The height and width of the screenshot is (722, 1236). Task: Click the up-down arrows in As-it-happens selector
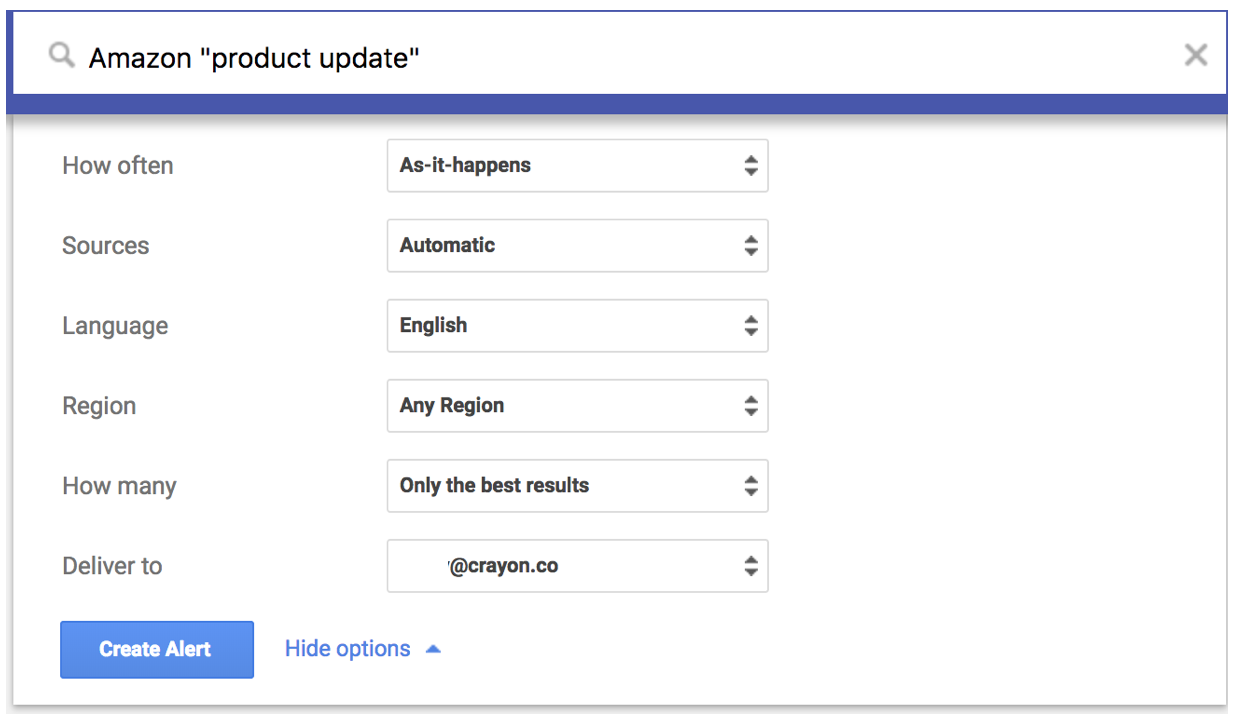[x=751, y=166]
